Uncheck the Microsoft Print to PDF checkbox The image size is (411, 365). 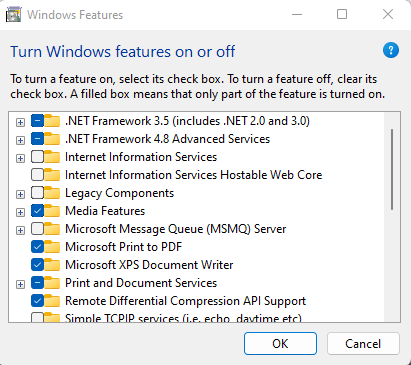[x=37, y=247]
